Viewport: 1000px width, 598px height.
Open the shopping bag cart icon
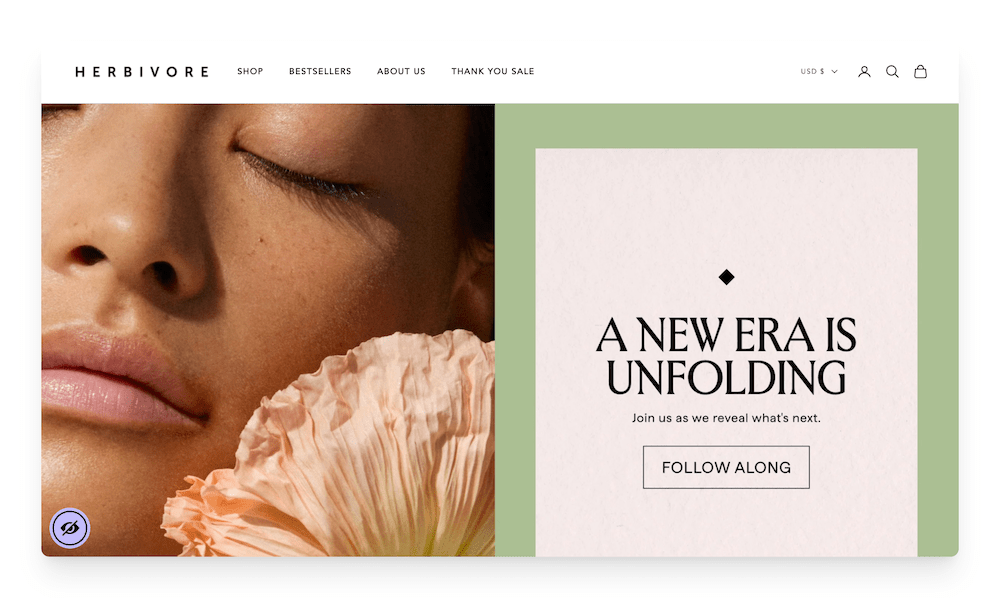coord(920,71)
